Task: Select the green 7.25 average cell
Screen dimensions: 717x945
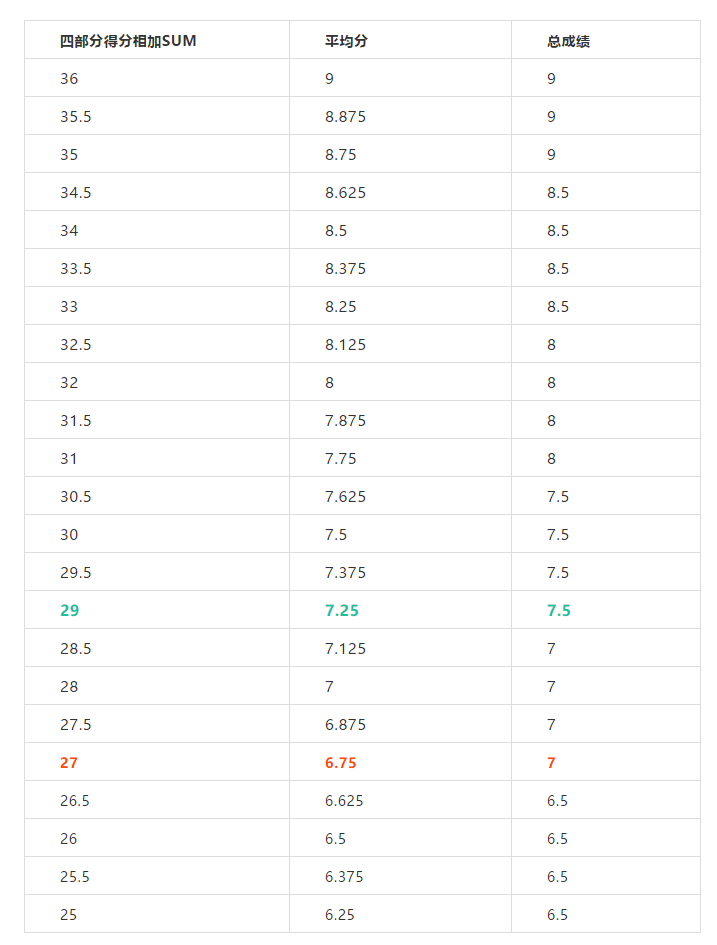Action: 400,610
